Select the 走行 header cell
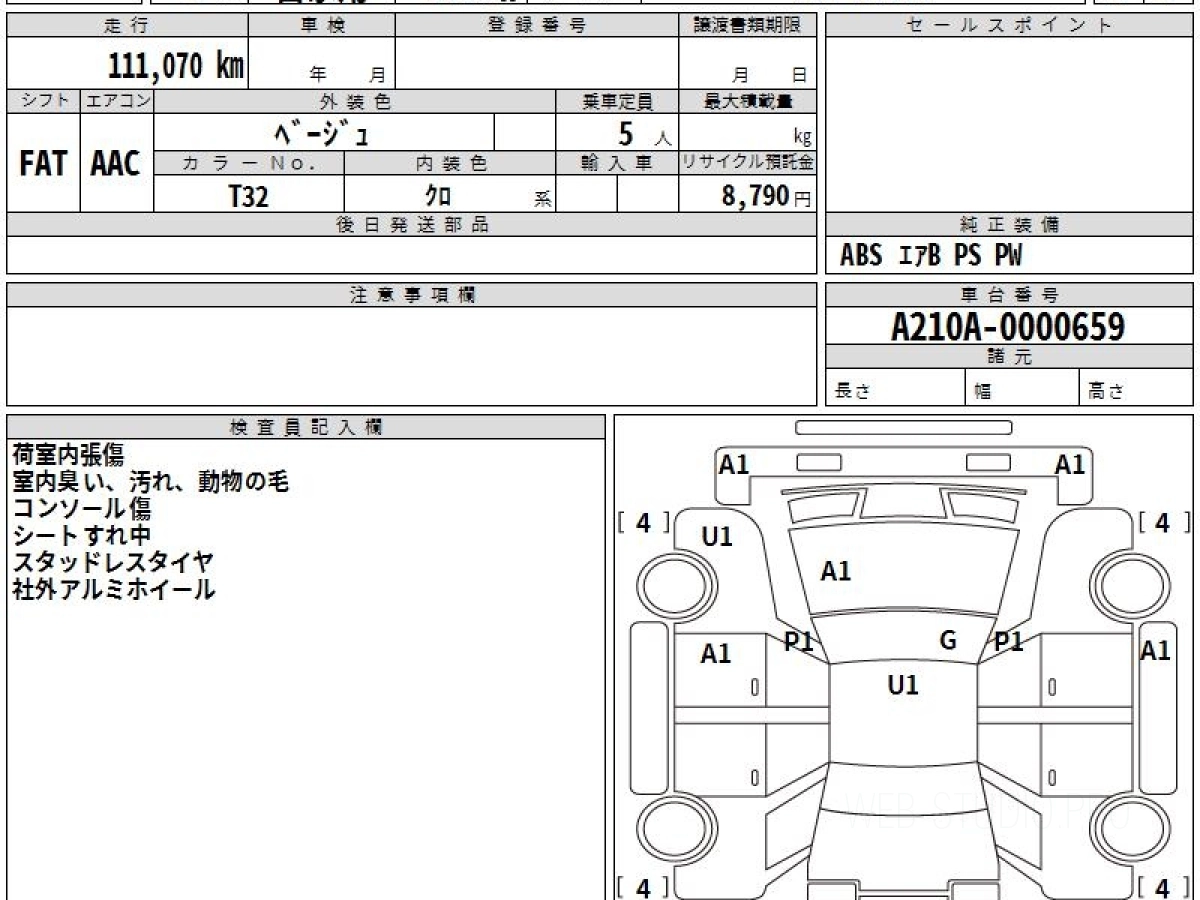Screen dimensions: 1200x900 click(127, 26)
